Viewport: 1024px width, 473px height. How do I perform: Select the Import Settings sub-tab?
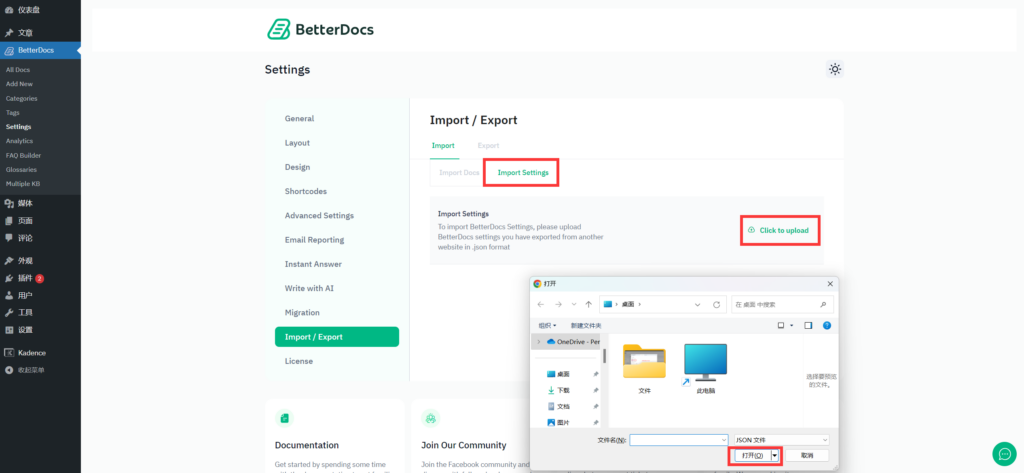[x=523, y=172]
